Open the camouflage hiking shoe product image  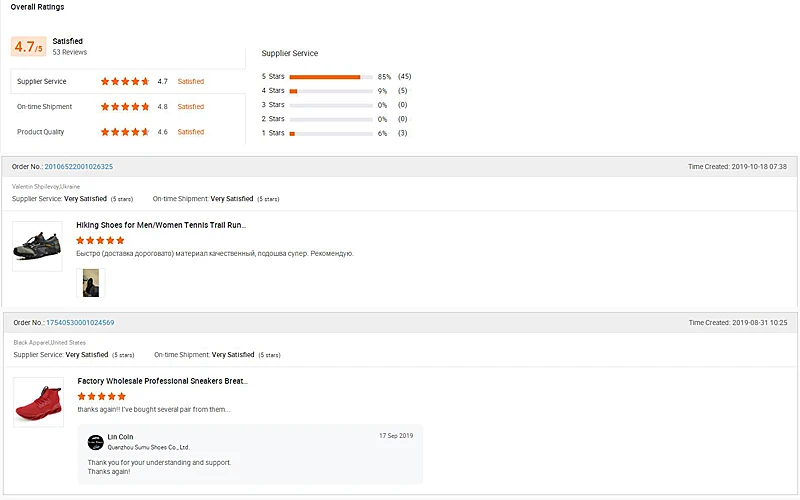[37, 246]
